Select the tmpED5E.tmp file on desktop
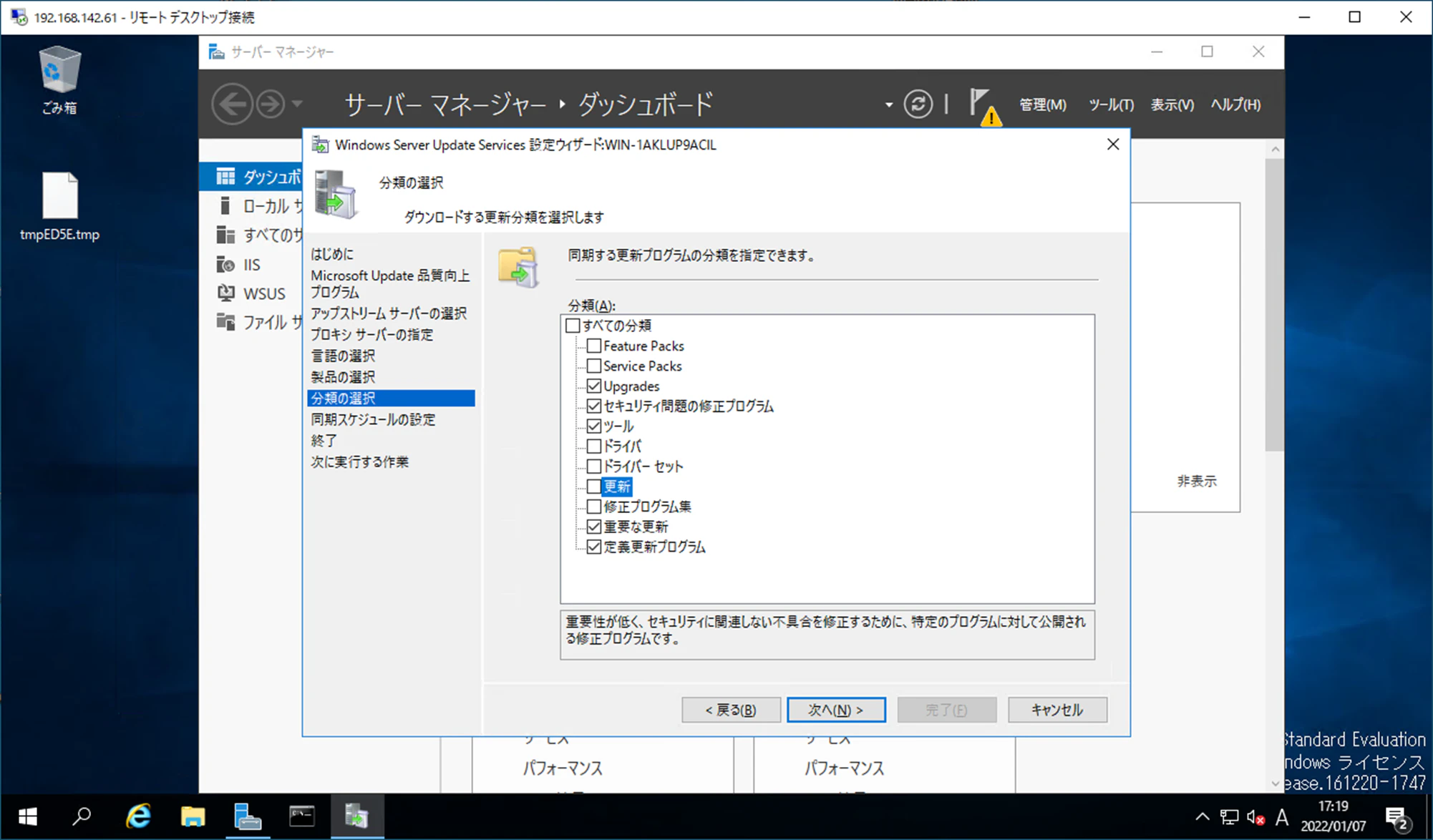 [59, 206]
